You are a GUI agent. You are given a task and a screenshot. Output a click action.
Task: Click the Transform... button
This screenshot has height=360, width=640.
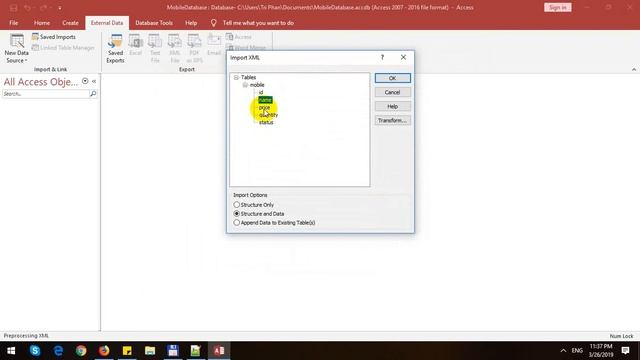click(x=393, y=120)
